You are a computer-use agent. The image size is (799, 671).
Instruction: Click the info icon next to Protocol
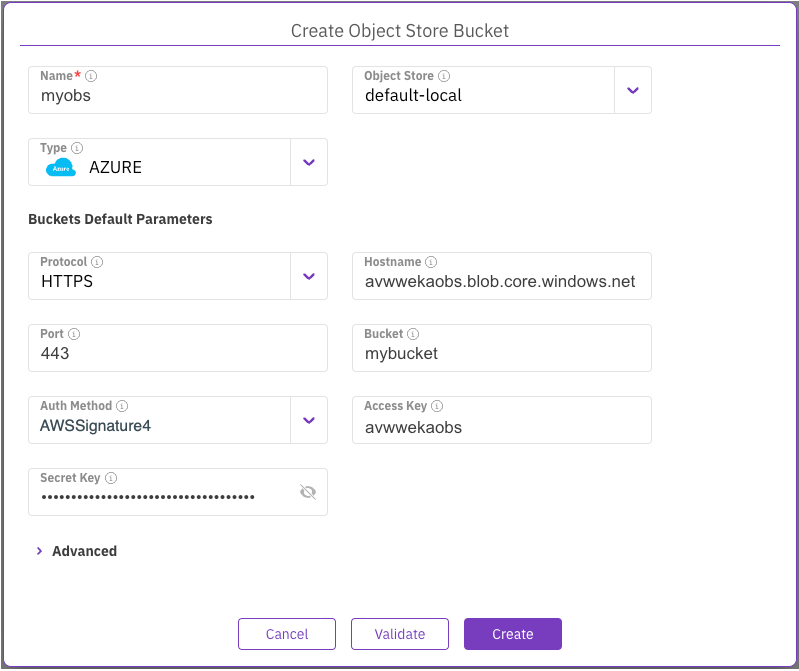pyautogui.click(x=97, y=262)
